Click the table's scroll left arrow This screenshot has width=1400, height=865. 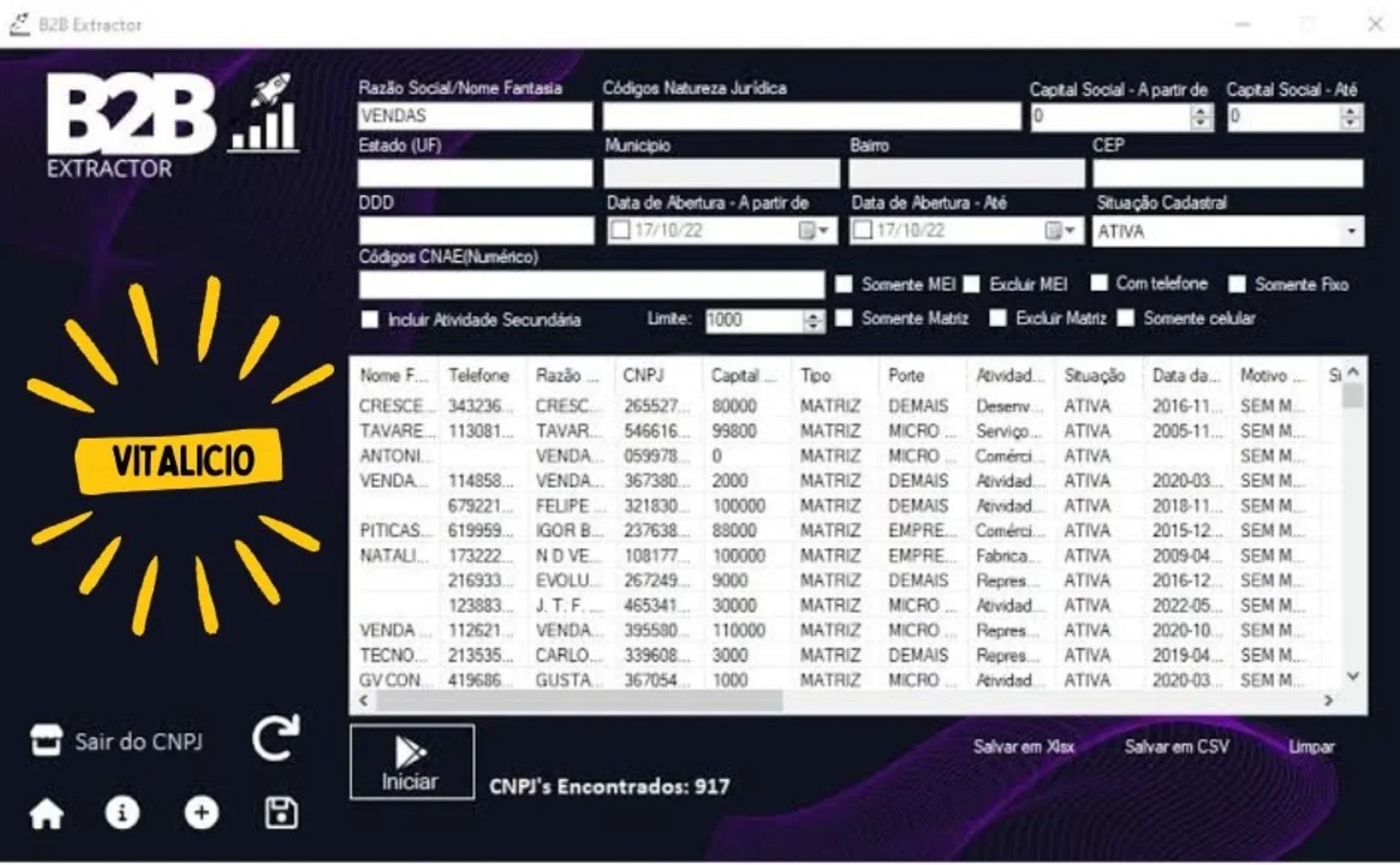coord(363,701)
